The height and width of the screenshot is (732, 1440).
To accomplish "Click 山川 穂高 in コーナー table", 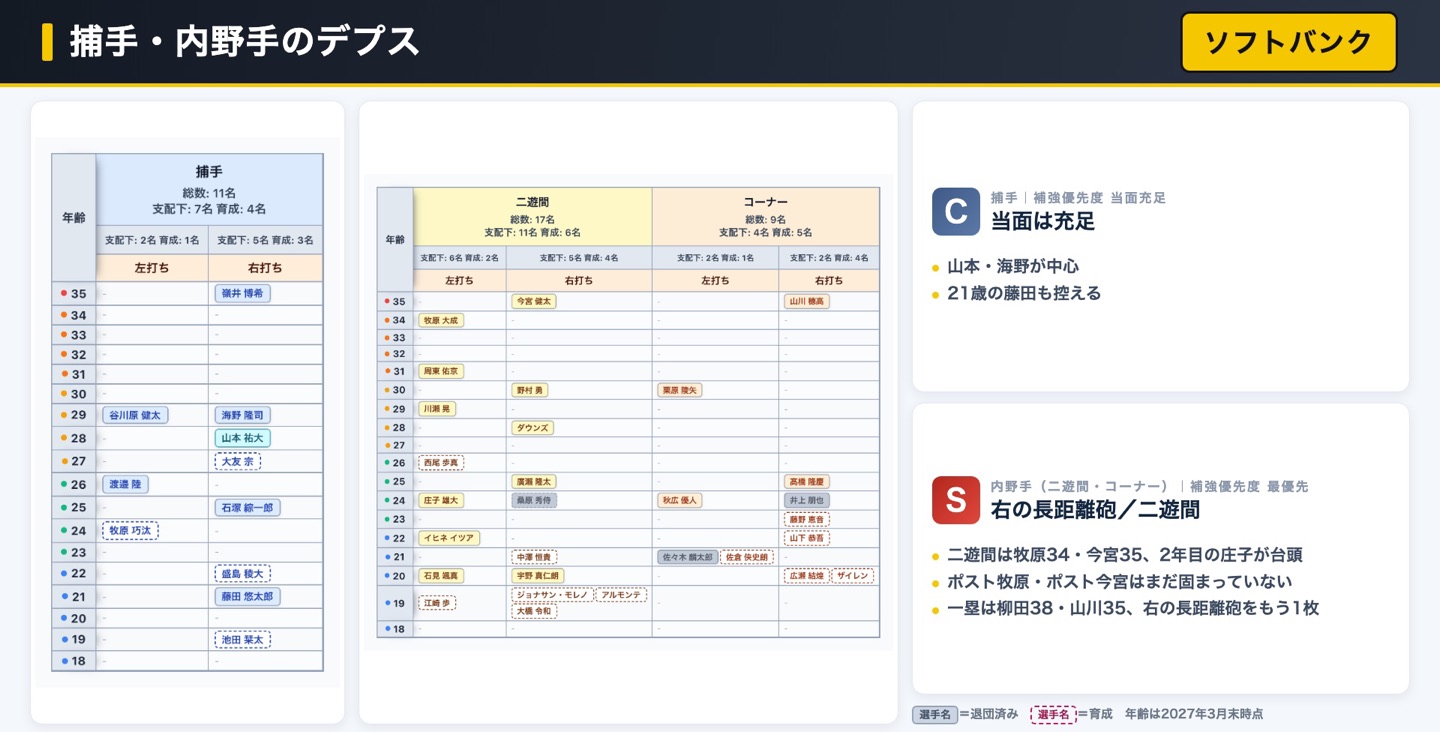I will coord(807,301).
